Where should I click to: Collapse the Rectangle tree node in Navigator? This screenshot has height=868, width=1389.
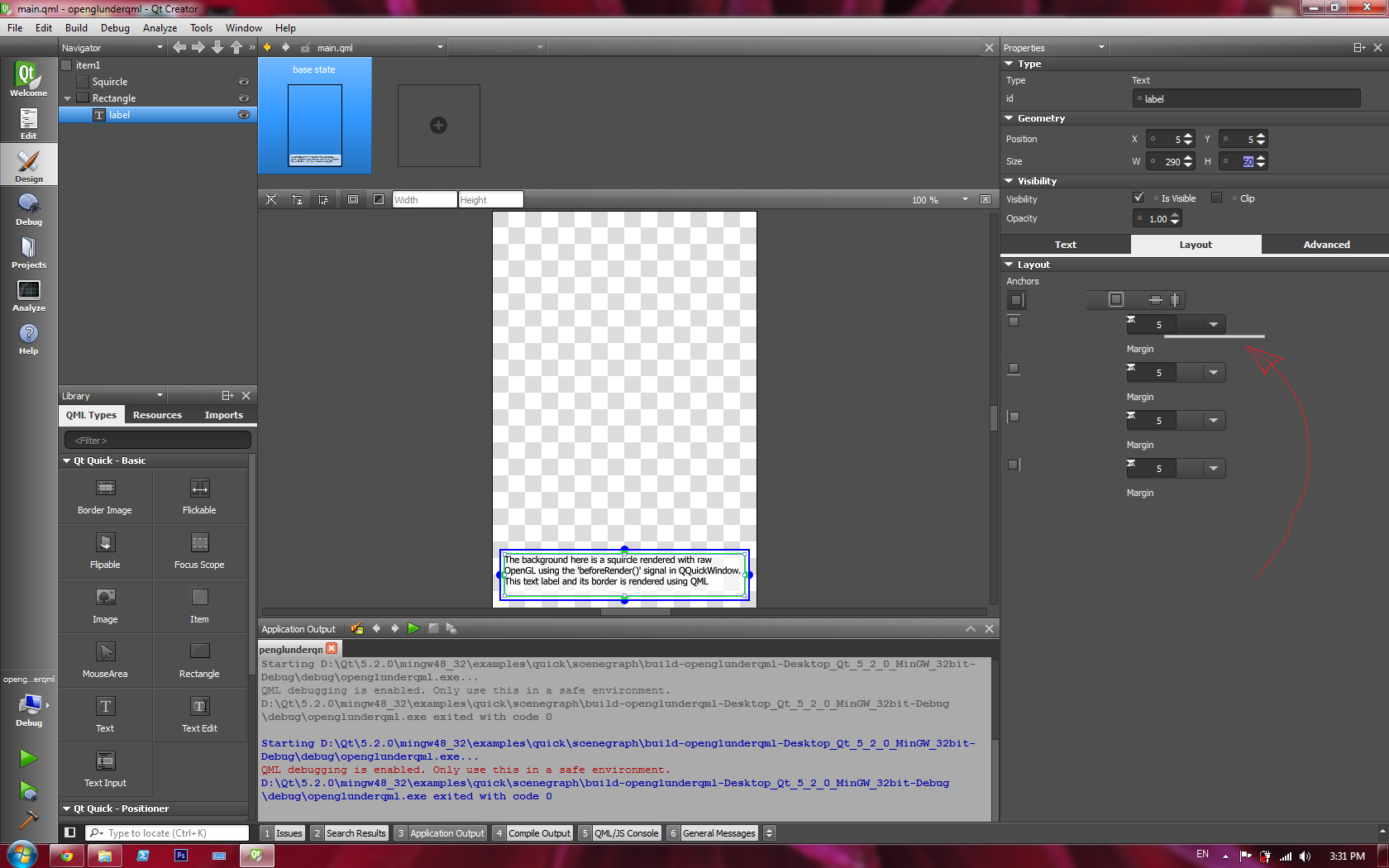point(68,98)
